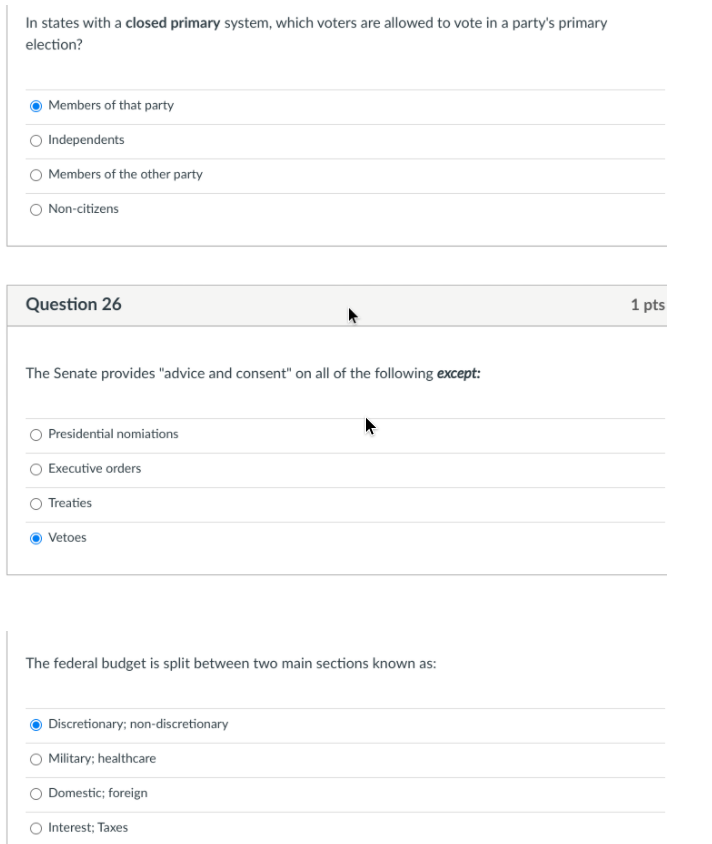Click the 'Vetoes' answer label text
The height and width of the screenshot is (844, 712).
point(67,538)
